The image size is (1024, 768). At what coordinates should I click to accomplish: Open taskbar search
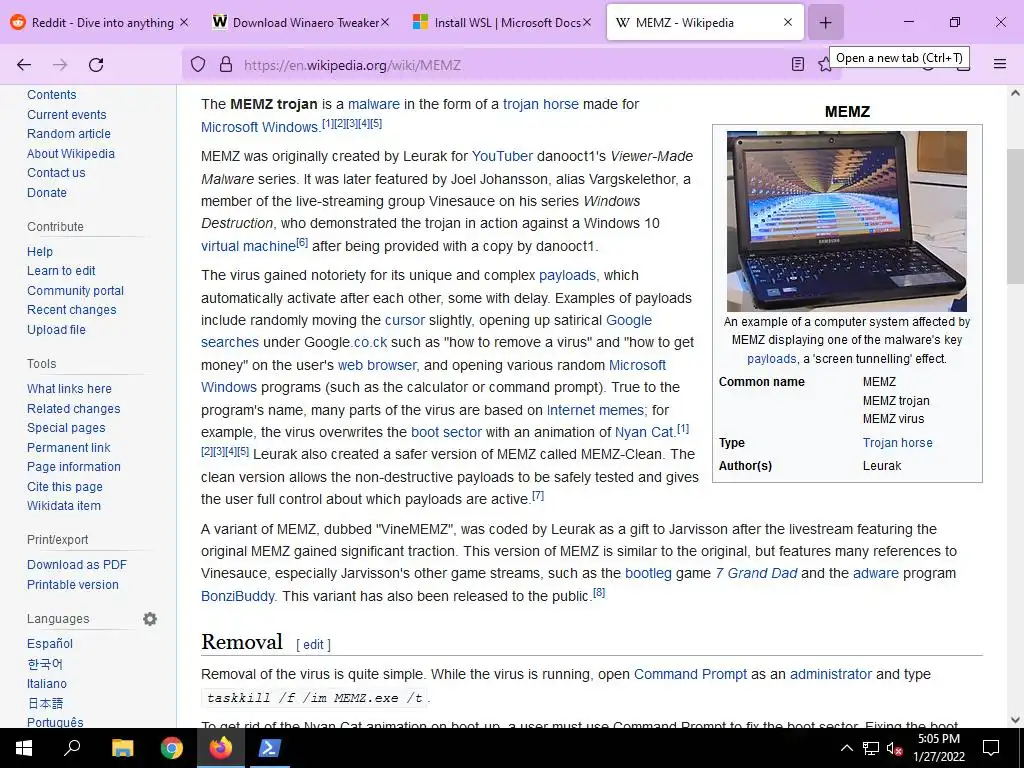72,748
